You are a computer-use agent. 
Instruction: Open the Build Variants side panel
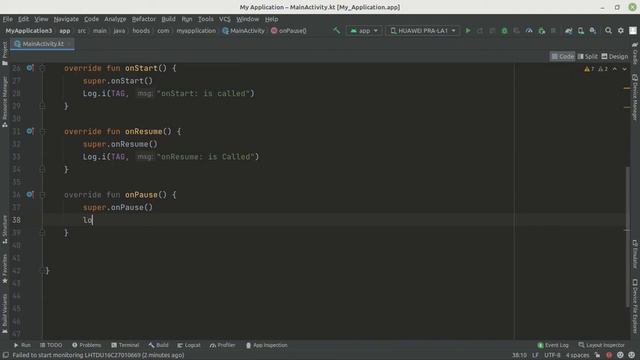[x=4, y=313]
